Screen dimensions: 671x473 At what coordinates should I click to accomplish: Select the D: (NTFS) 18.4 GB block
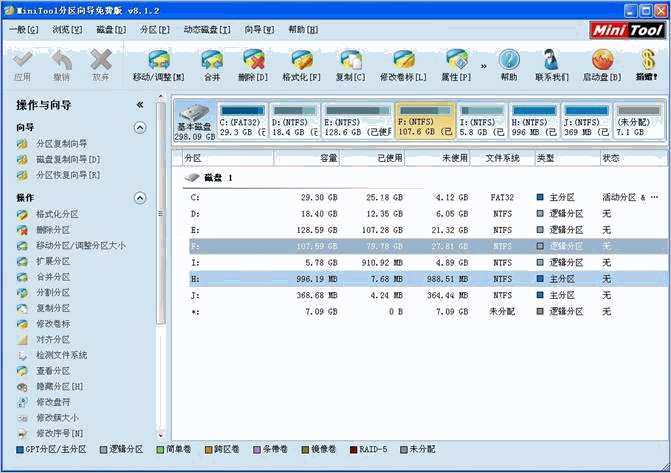pos(295,121)
